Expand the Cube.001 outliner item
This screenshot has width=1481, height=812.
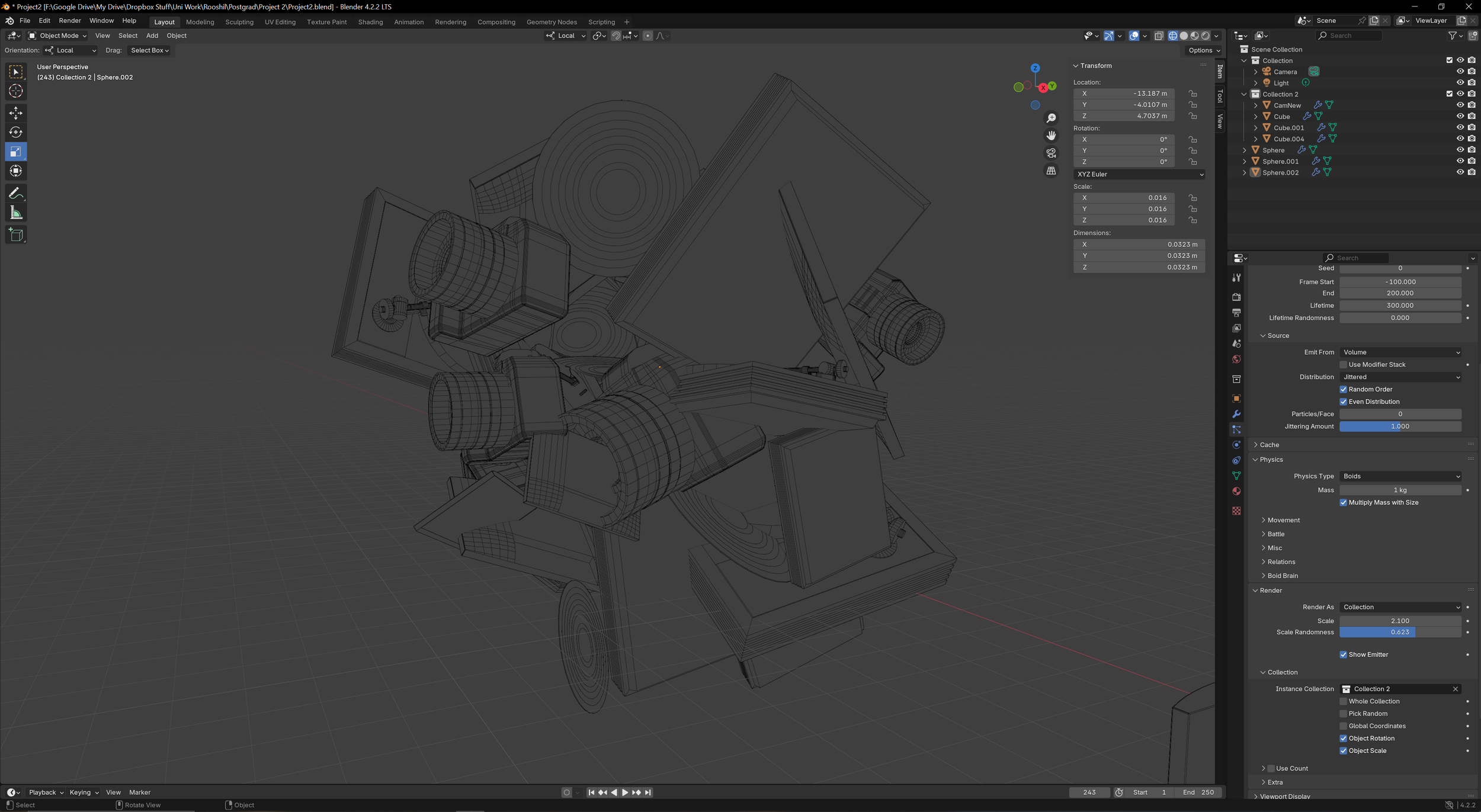[x=1255, y=127]
